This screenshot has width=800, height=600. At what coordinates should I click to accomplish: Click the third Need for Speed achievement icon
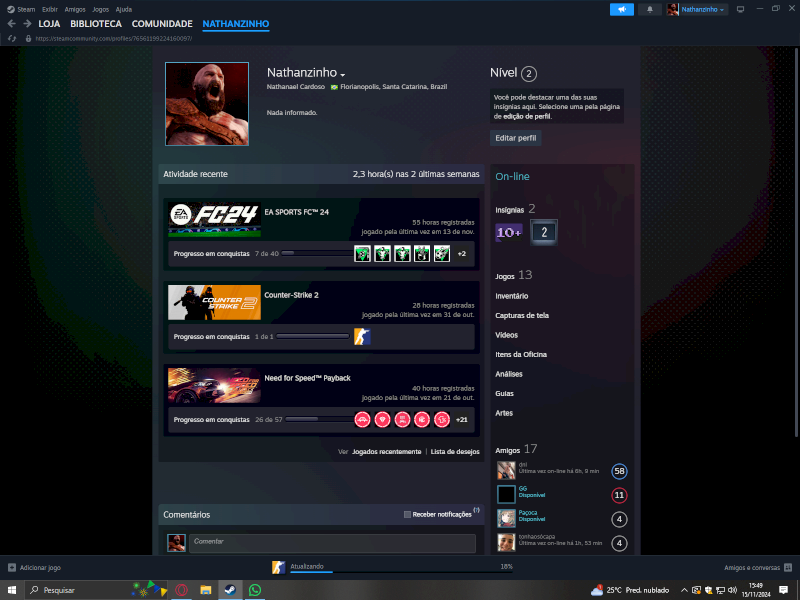click(402, 419)
